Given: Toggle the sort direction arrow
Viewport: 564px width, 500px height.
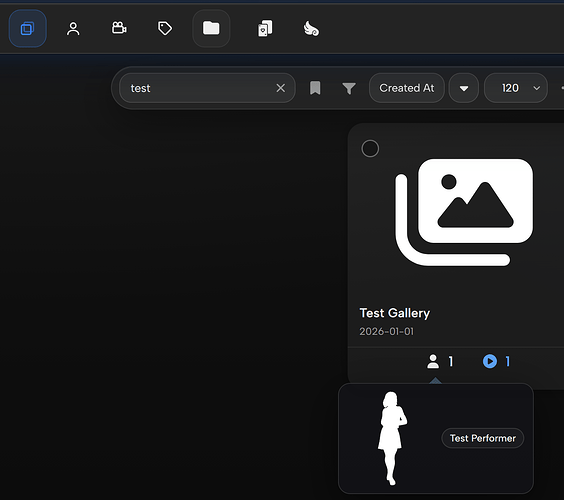Looking at the screenshot, I should point(464,88).
